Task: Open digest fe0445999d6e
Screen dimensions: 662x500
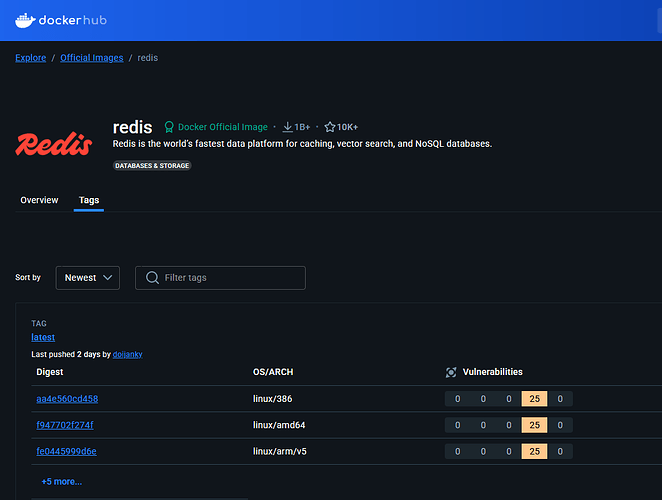Action: click(66, 451)
